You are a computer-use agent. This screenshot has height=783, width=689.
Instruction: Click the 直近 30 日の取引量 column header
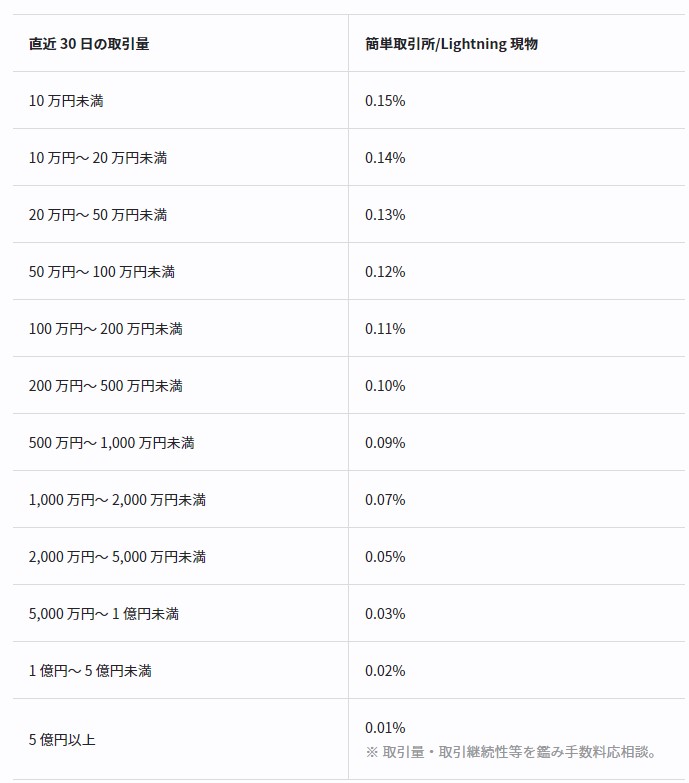pos(89,44)
